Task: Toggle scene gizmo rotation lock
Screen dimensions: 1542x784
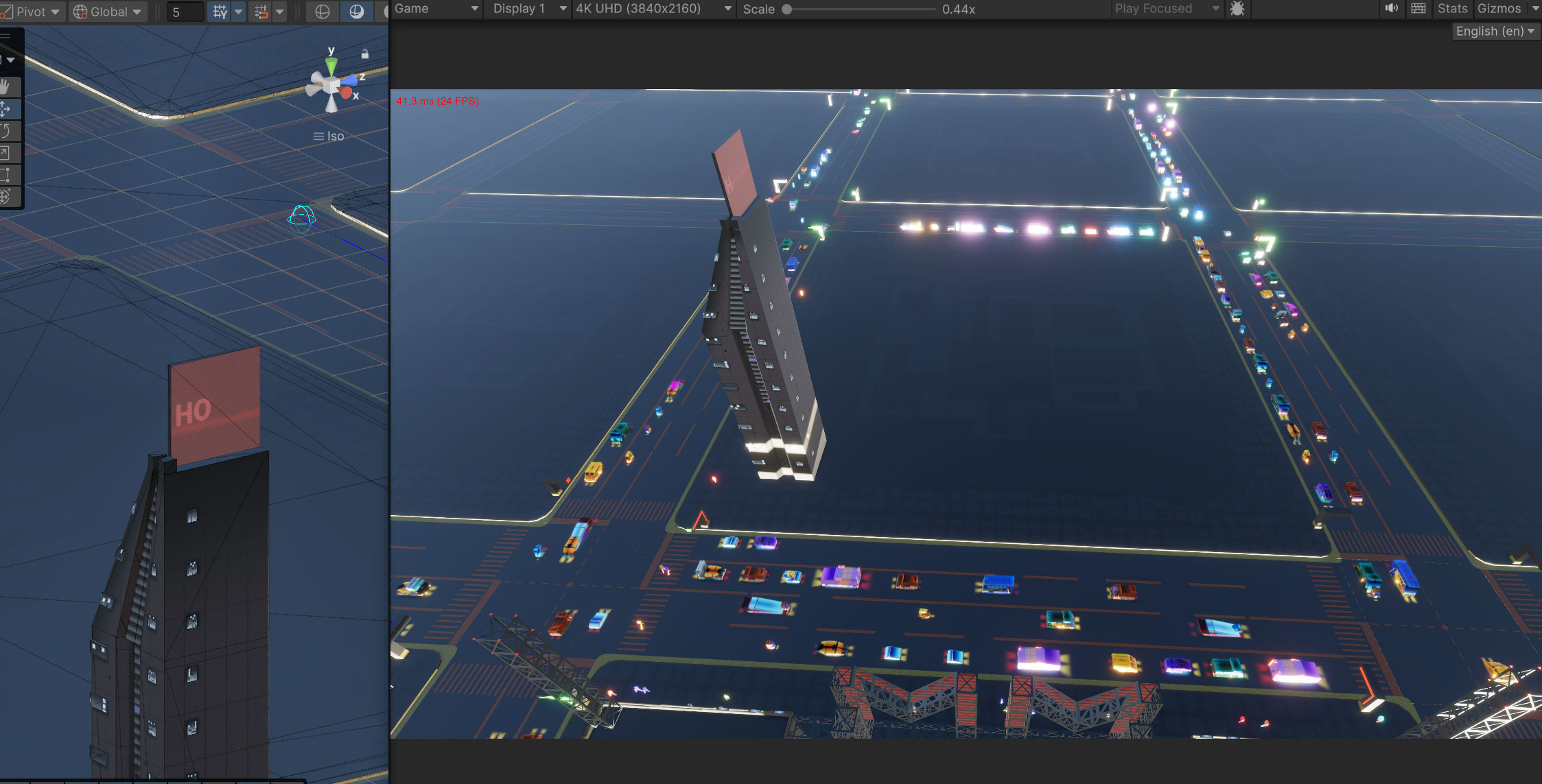Action: click(x=365, y=54)
